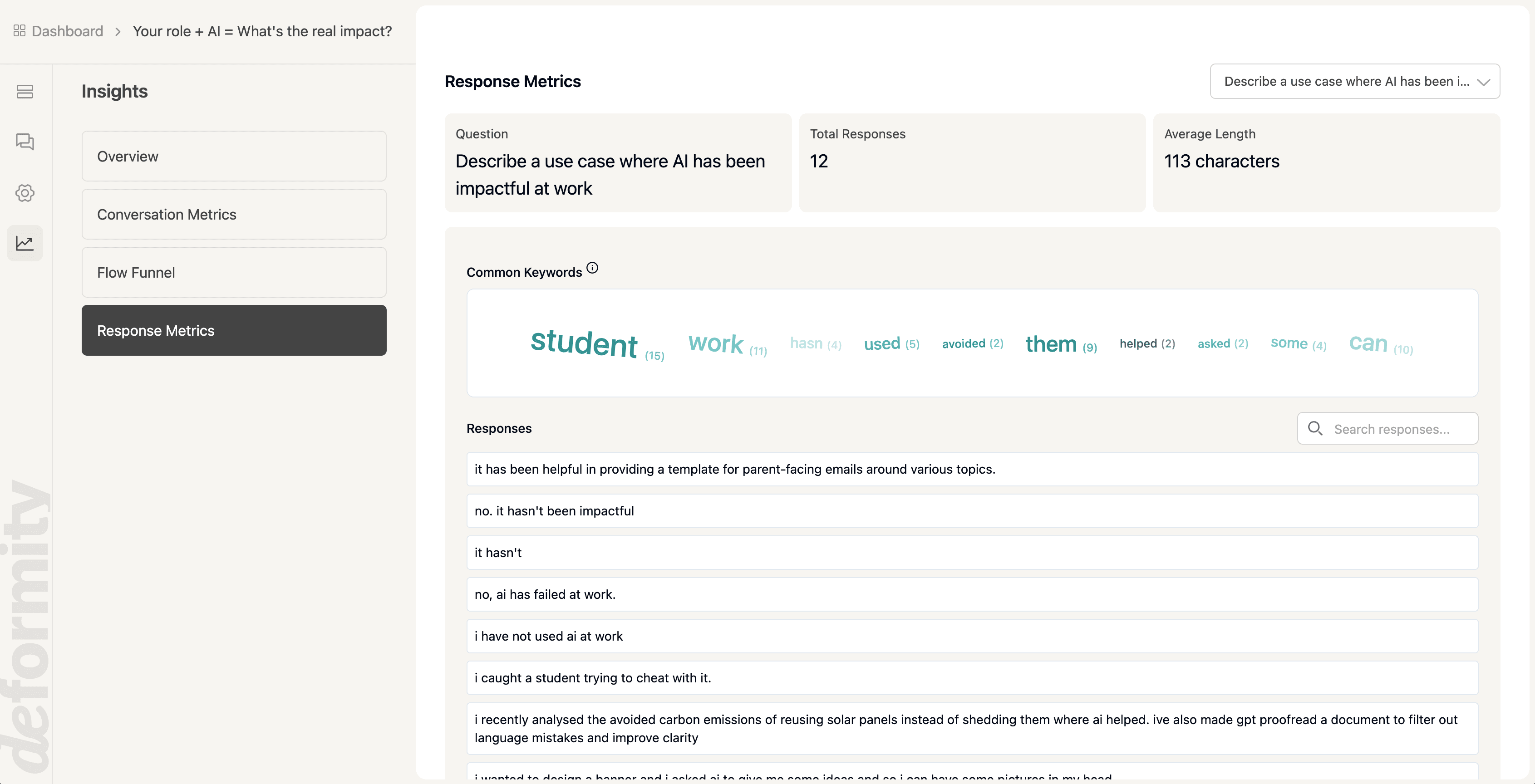The height and width of the screenshot is (784, 1535).
Task: Click the breadcrumb title about AI impact
Action: [x=263, y=30]
